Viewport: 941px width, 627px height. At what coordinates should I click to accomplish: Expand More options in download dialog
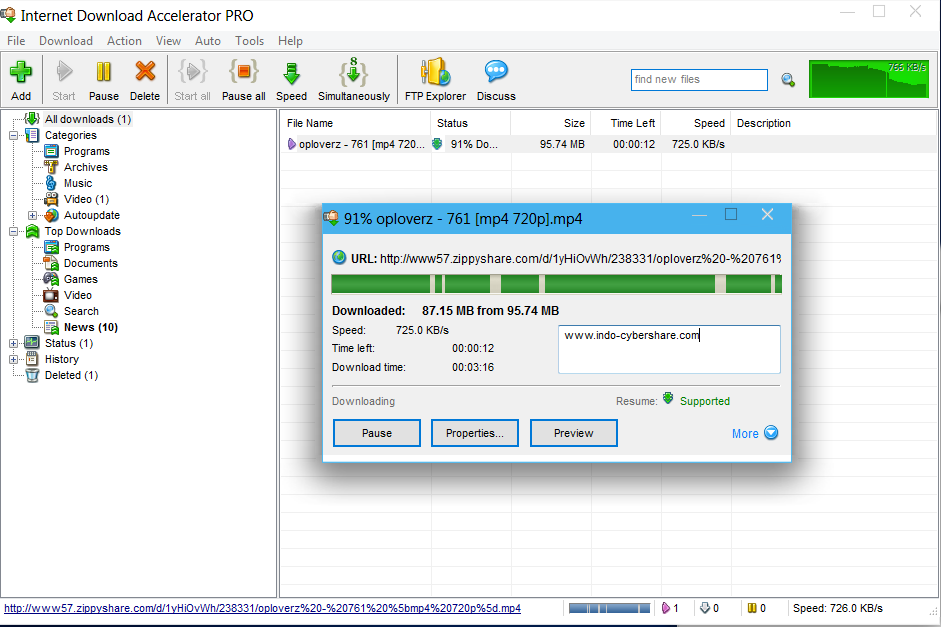(754, 433)
